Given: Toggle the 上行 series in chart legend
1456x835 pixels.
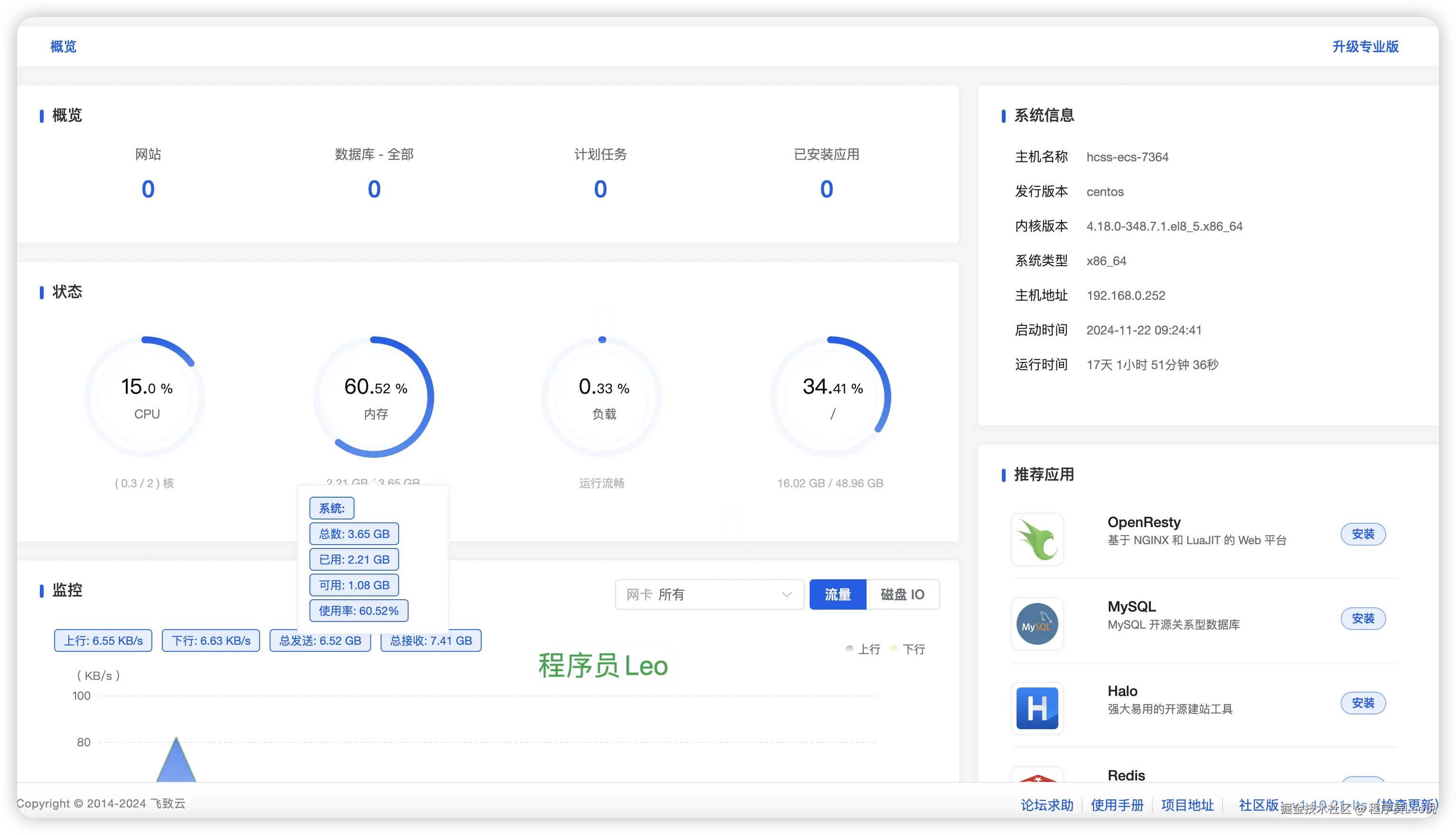Looking at the screenshot, I should click(863, 649).
